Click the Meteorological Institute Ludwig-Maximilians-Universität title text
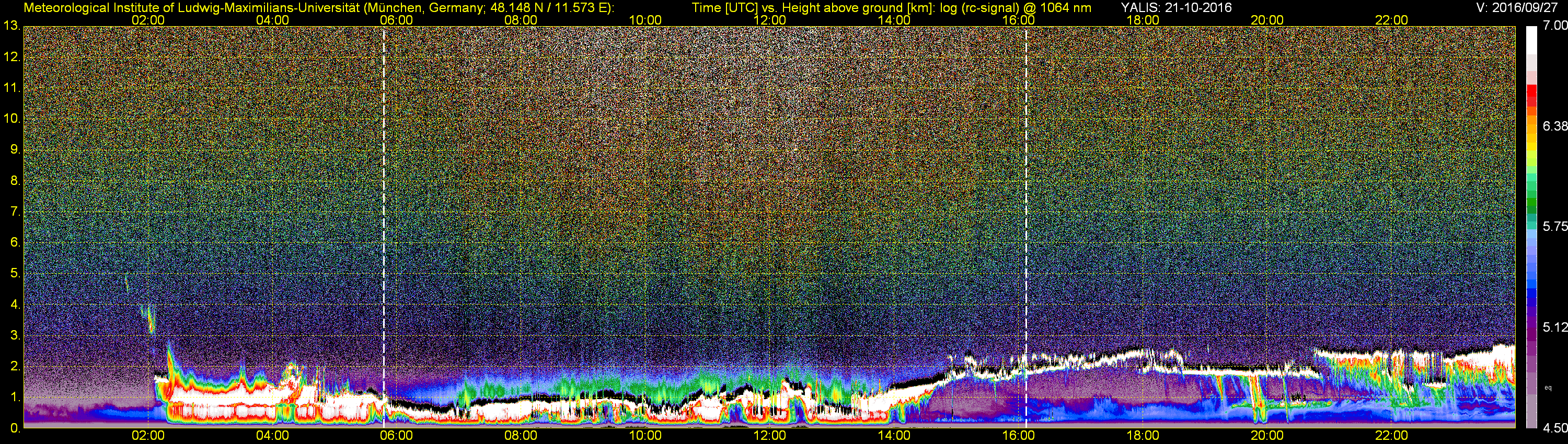1568x444 pixels. click(319, 8)
